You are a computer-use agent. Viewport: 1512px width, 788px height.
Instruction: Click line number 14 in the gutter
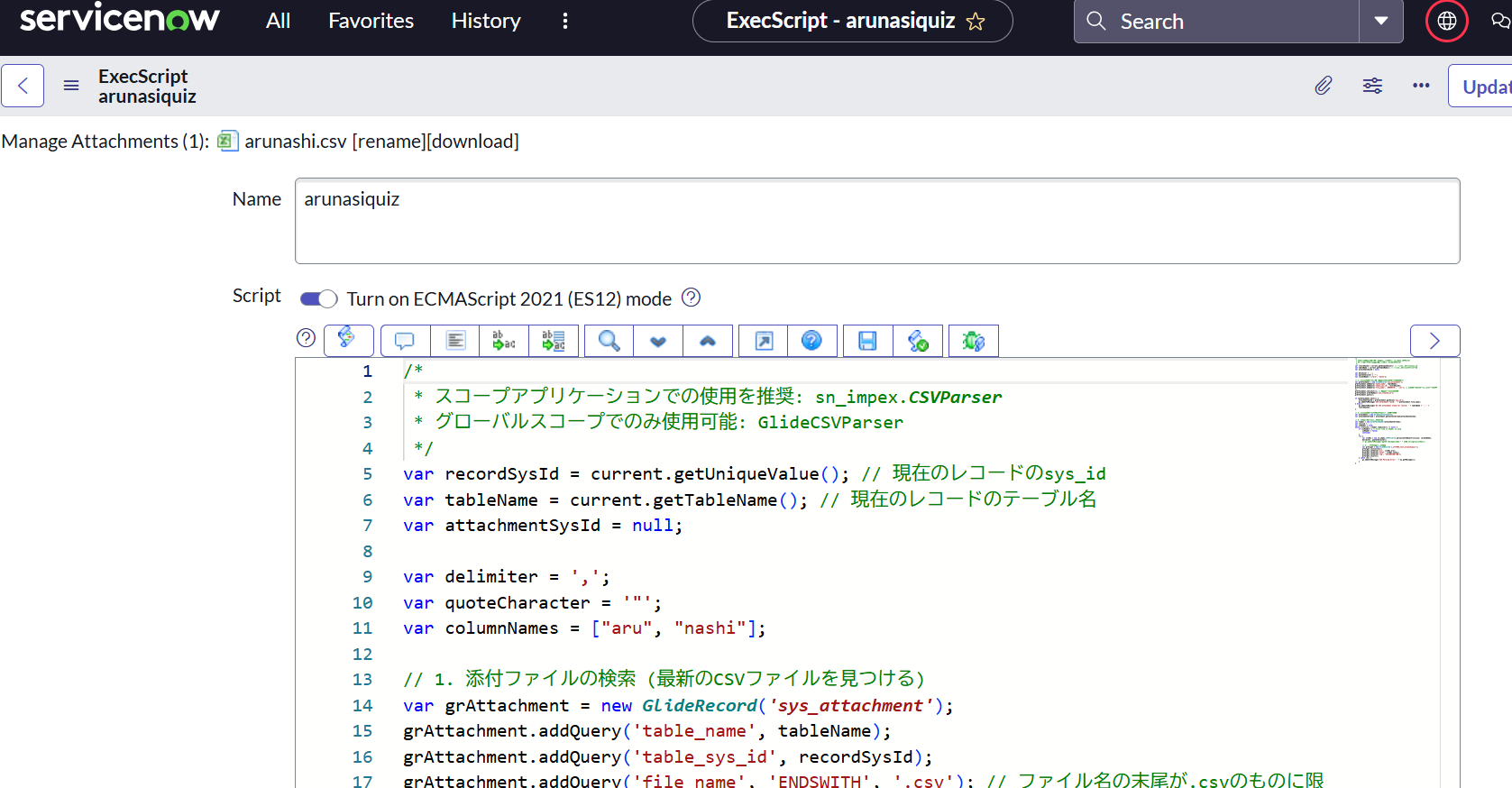[x=362, y=706]
